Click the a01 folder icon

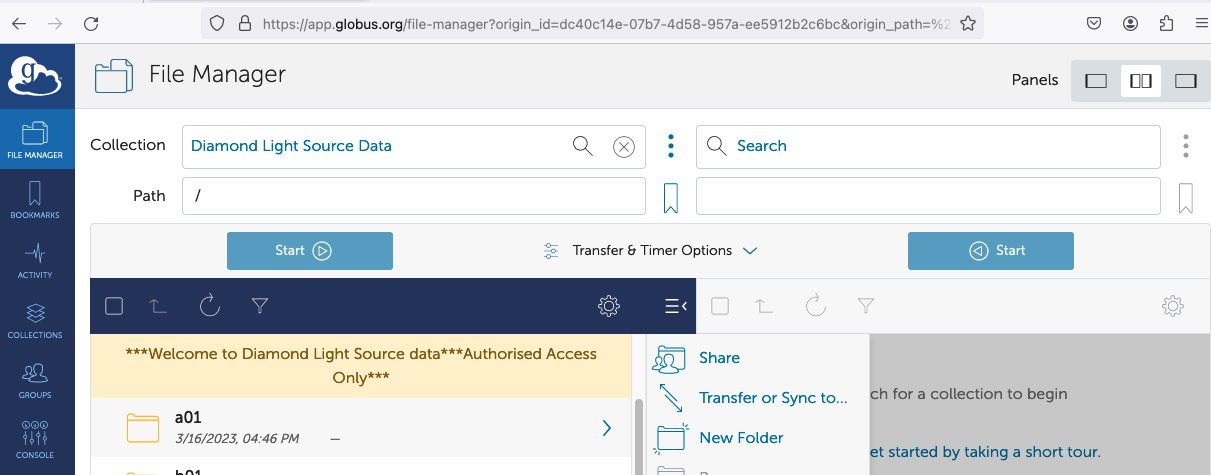pyautogui.click(x=144, y=428)
